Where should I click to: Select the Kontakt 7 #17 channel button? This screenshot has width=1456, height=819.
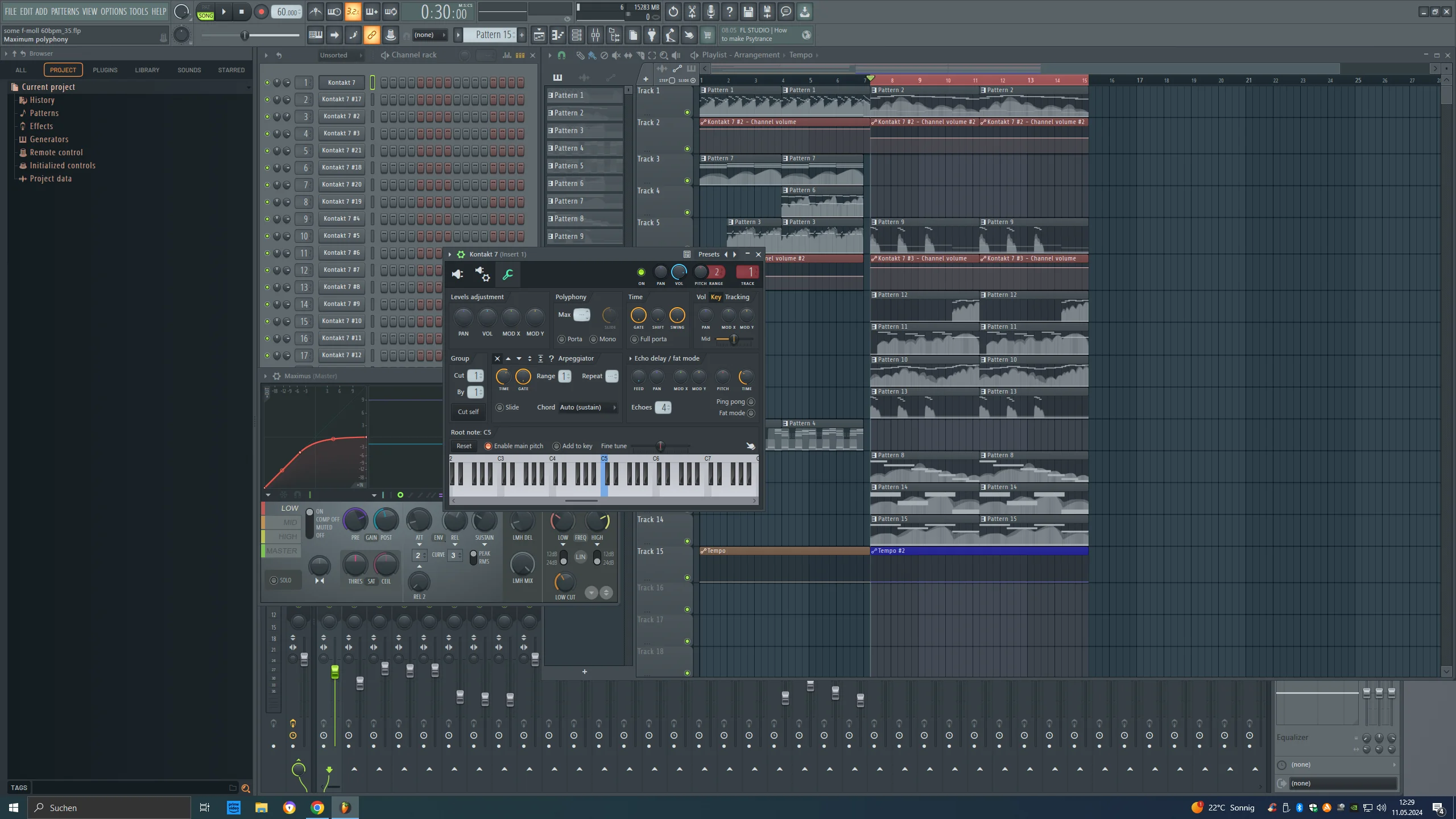pyautogui.click(x=342, y=100)
